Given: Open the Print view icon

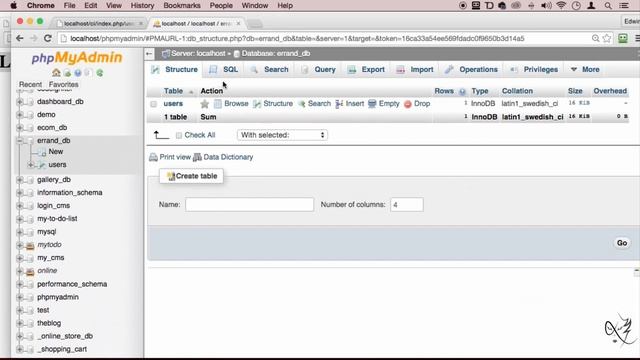Looking at the screenshot, I should (153, 157).
